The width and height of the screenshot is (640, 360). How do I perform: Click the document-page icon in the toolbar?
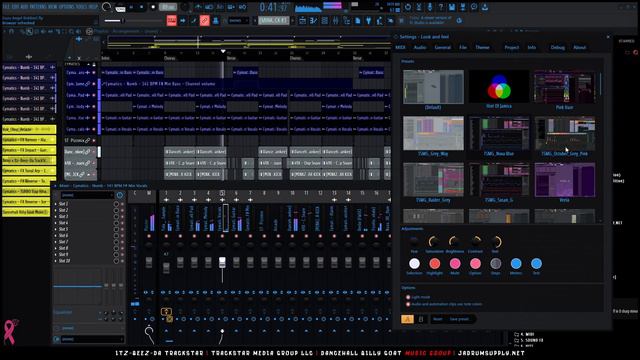pyautogui.click(x=358, y=20)
